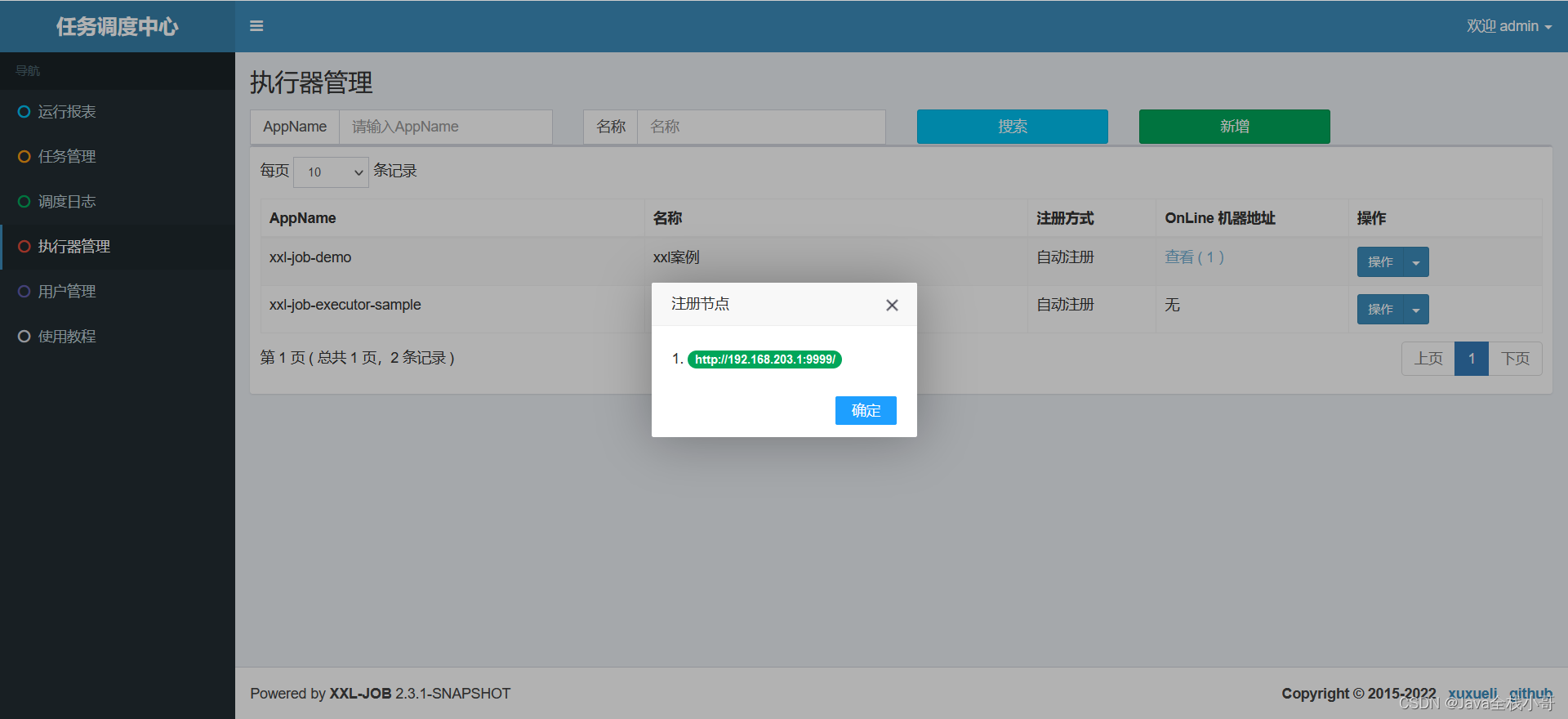
Task: Go to previous page with 上页
Action: click(1428, 359)
